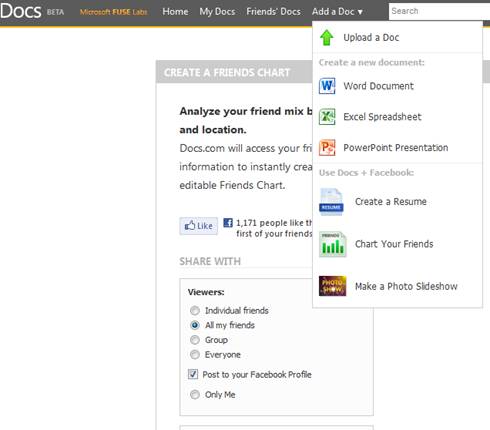Click the Word document W icon
This screenshot has height=430, width=490.
(x=327, y=86)
